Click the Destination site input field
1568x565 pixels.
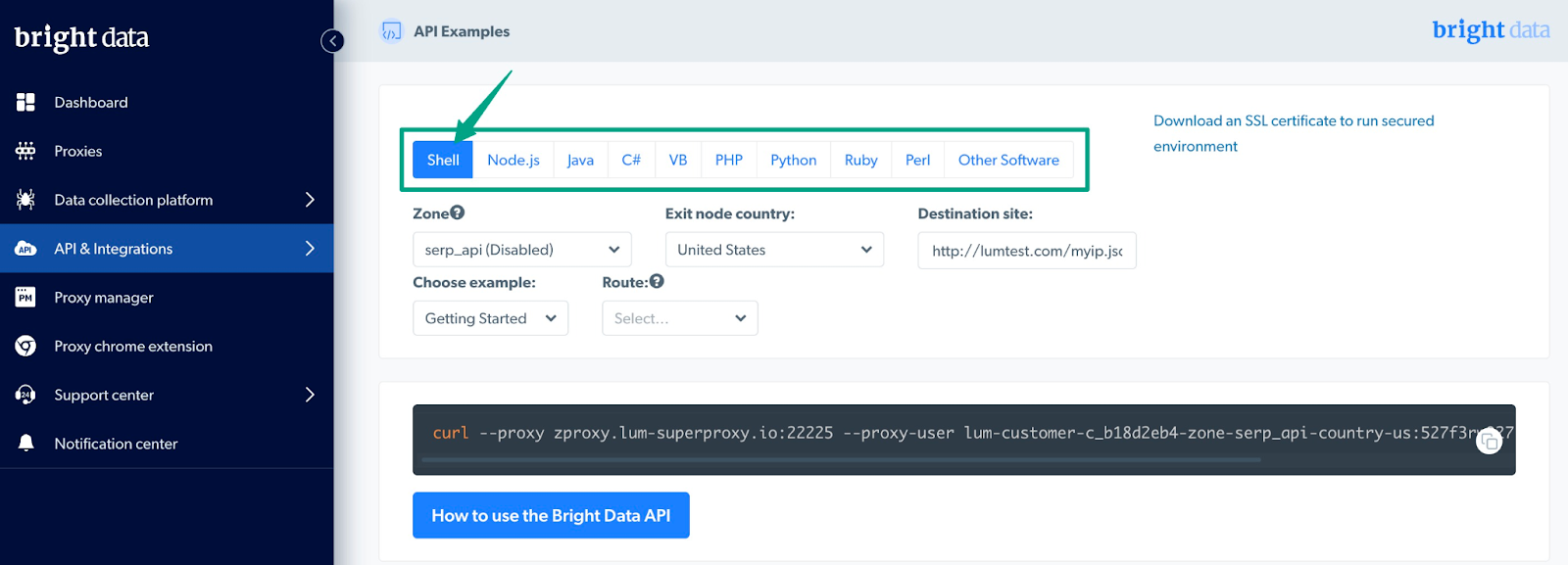click(x=1026, y=251)
